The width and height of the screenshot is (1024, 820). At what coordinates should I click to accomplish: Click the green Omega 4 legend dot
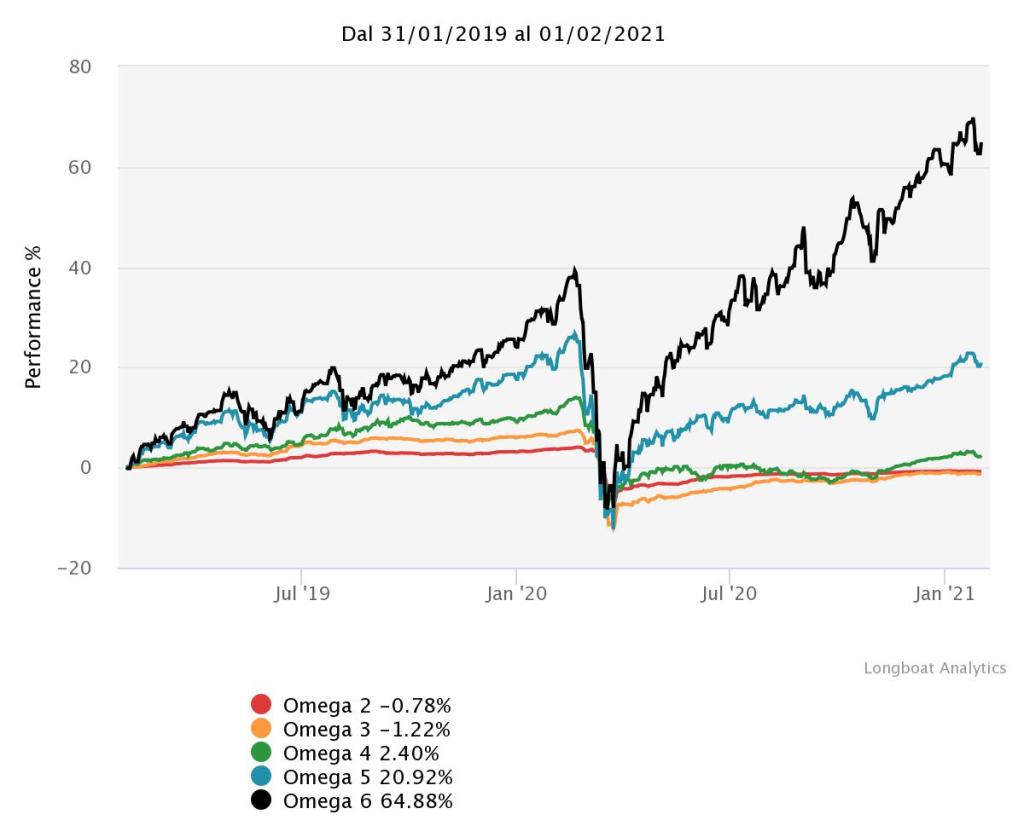point(261,753)
